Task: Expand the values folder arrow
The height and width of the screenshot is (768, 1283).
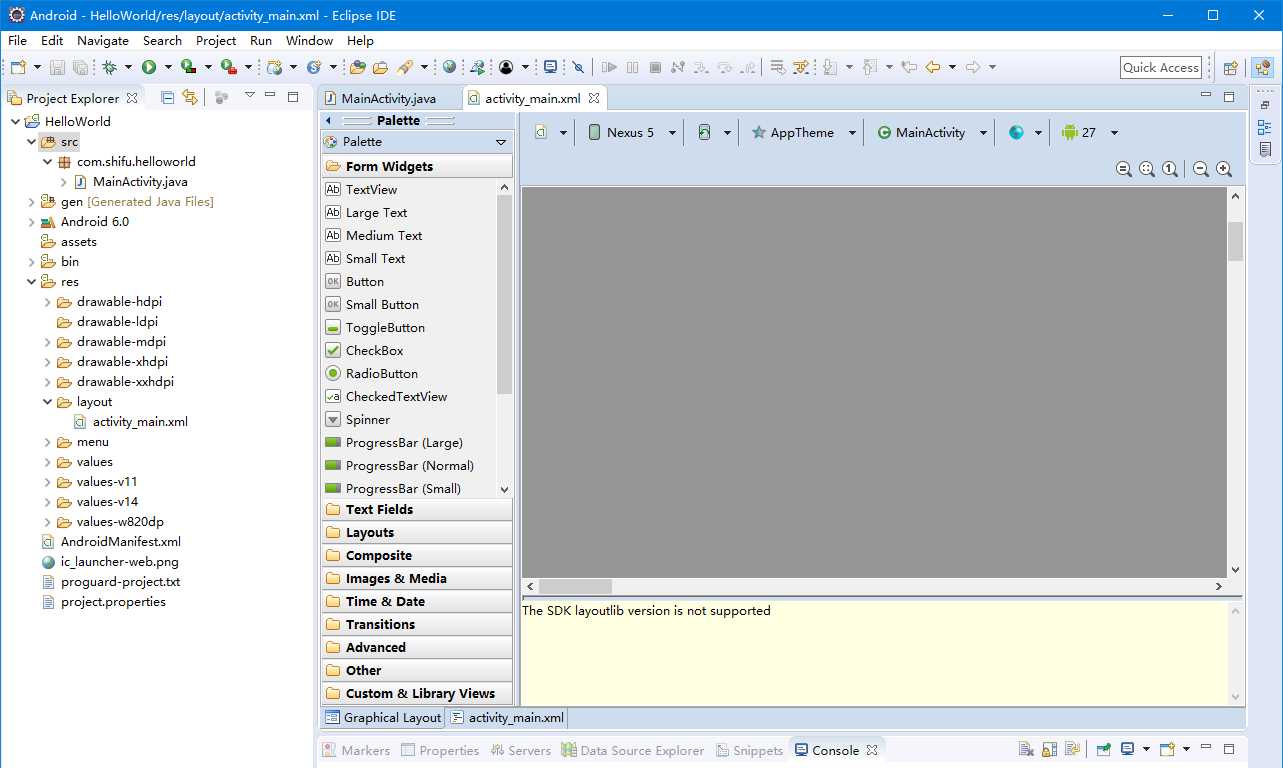Action: pos(48,462)
